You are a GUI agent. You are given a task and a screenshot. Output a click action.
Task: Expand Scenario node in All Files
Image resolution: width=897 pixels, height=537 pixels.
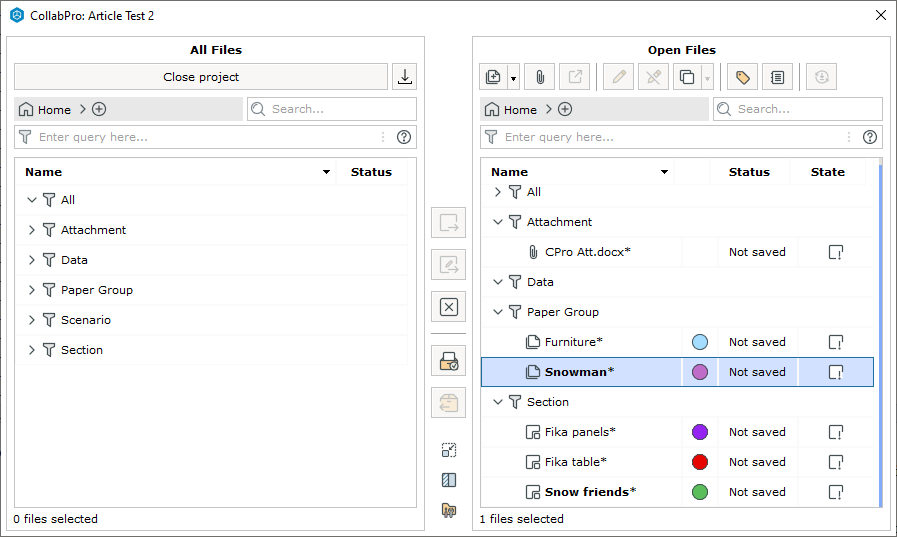coord(32,320)
